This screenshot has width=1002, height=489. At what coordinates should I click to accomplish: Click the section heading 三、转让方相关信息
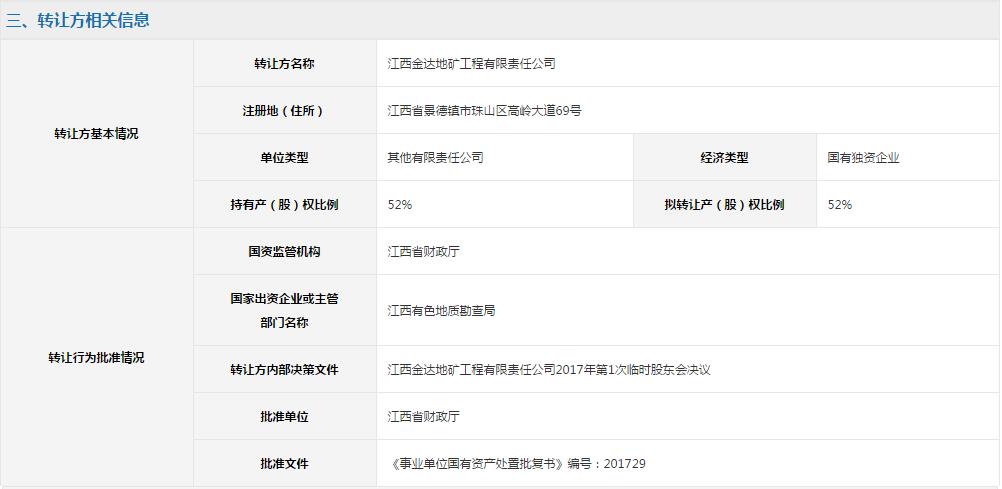coord(78,20)
